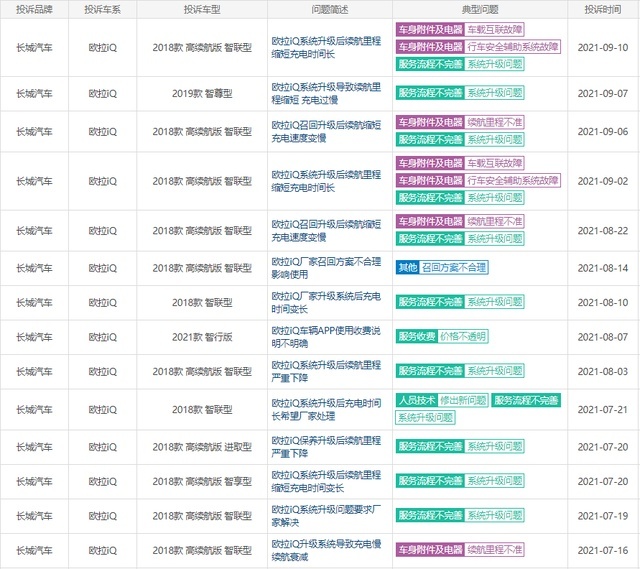Click 系统升级问题 tag in the 2021-08-03 row

pyautogui.click(x=494, y=371)
